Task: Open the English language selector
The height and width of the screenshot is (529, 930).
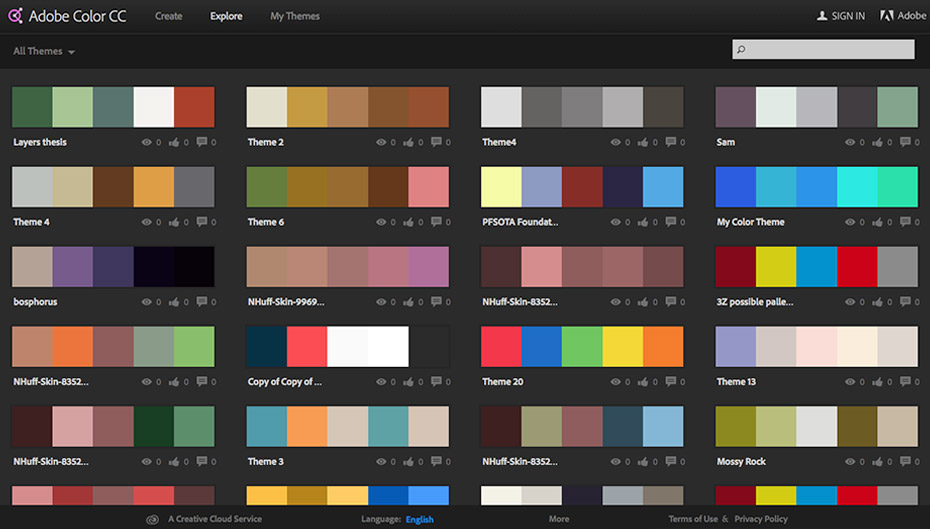Action: coord(419,519)
